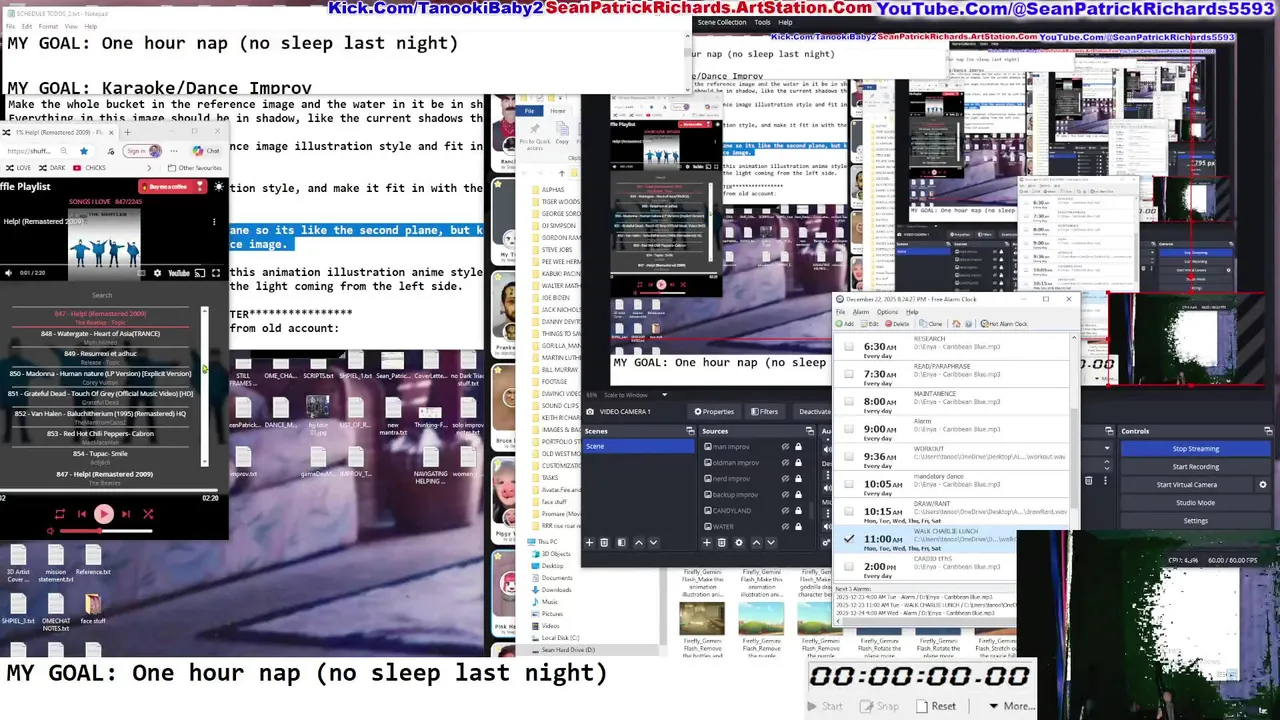1280x720 pixels.
Task: Undock the OBS Scenes panel
Action: [690, 431]
